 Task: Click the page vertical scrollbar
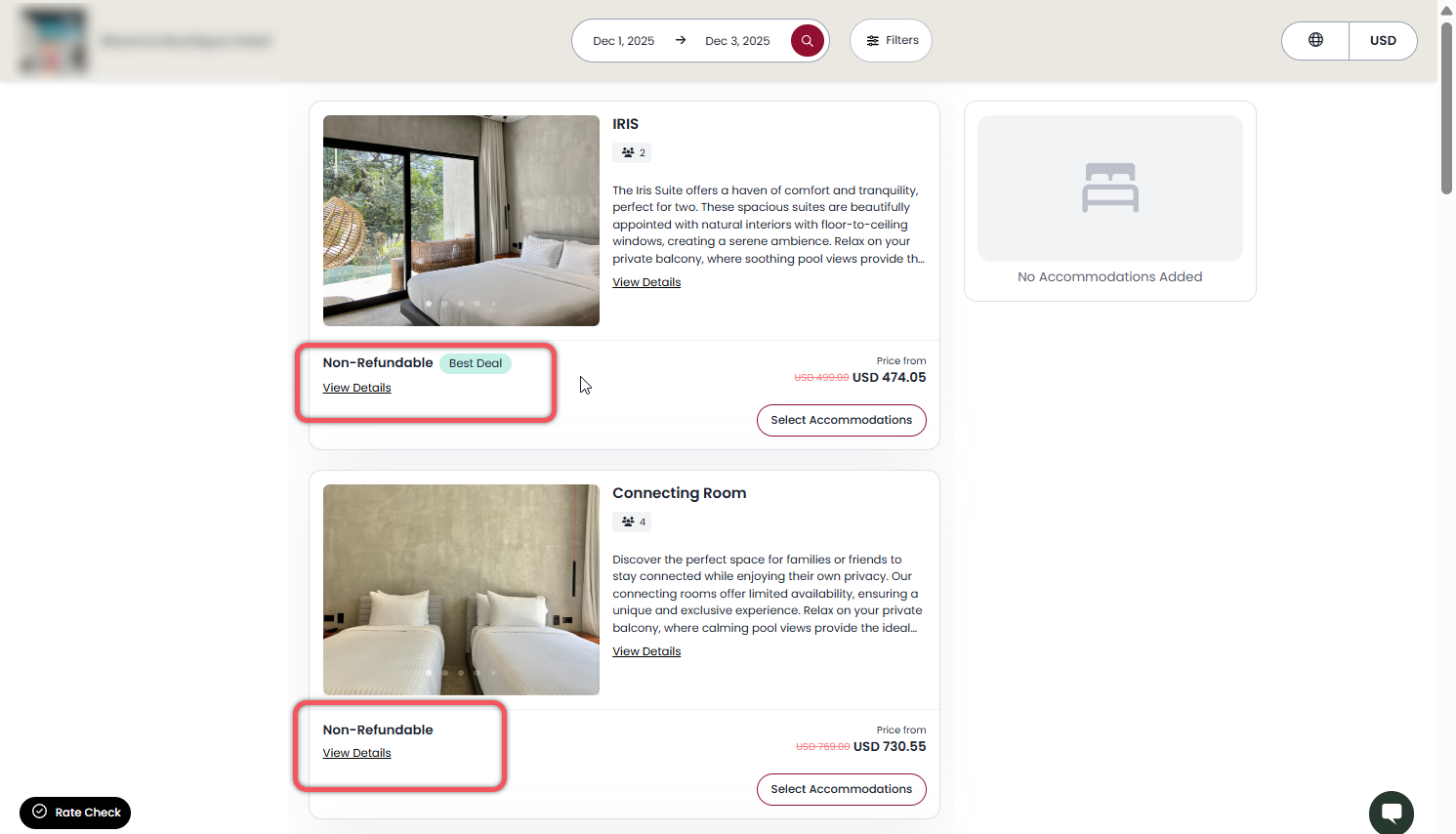[x=1446, y=107]
